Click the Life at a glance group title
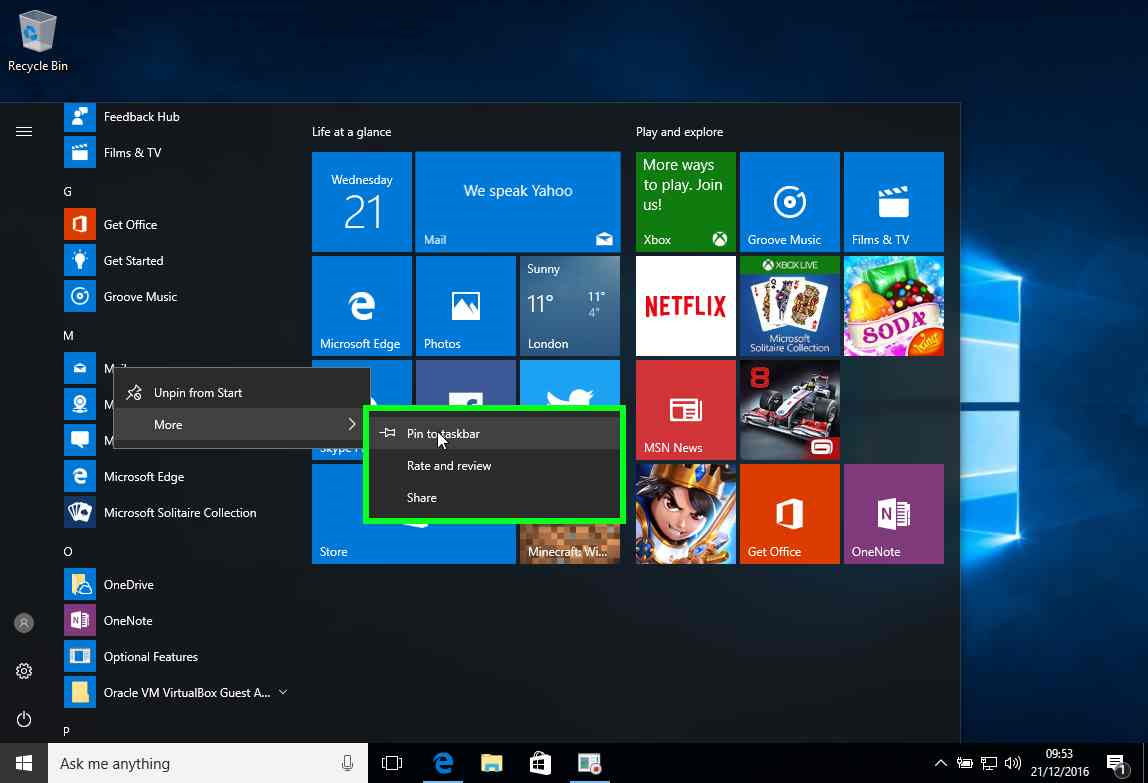 point(351,132)
